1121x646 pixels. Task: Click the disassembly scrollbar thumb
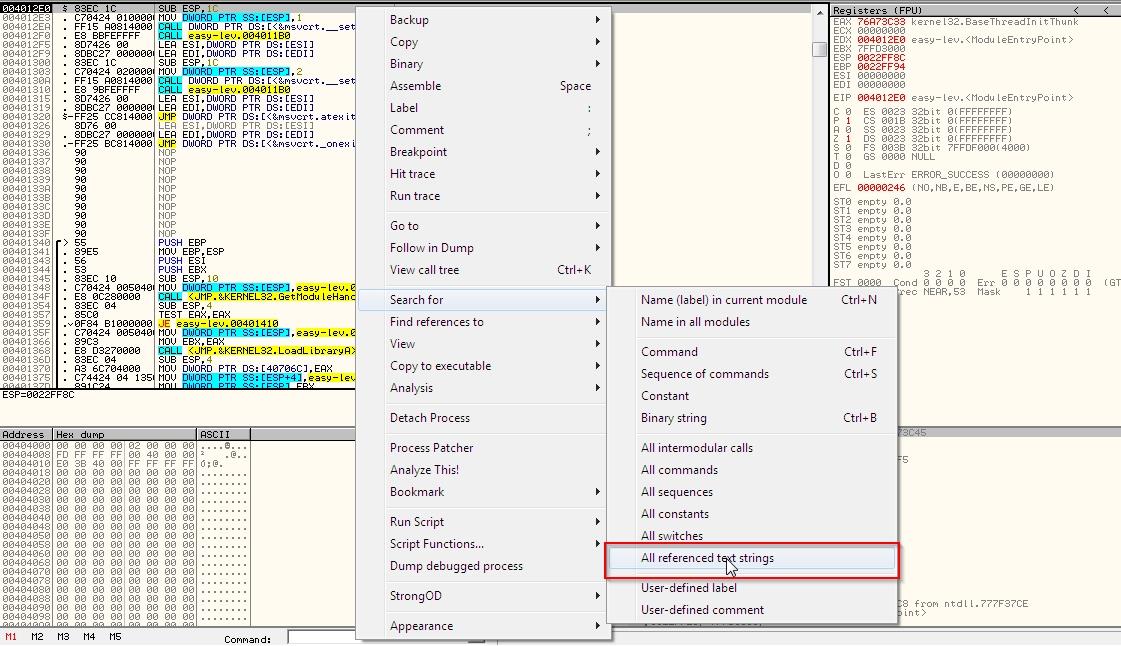(819, 49)
